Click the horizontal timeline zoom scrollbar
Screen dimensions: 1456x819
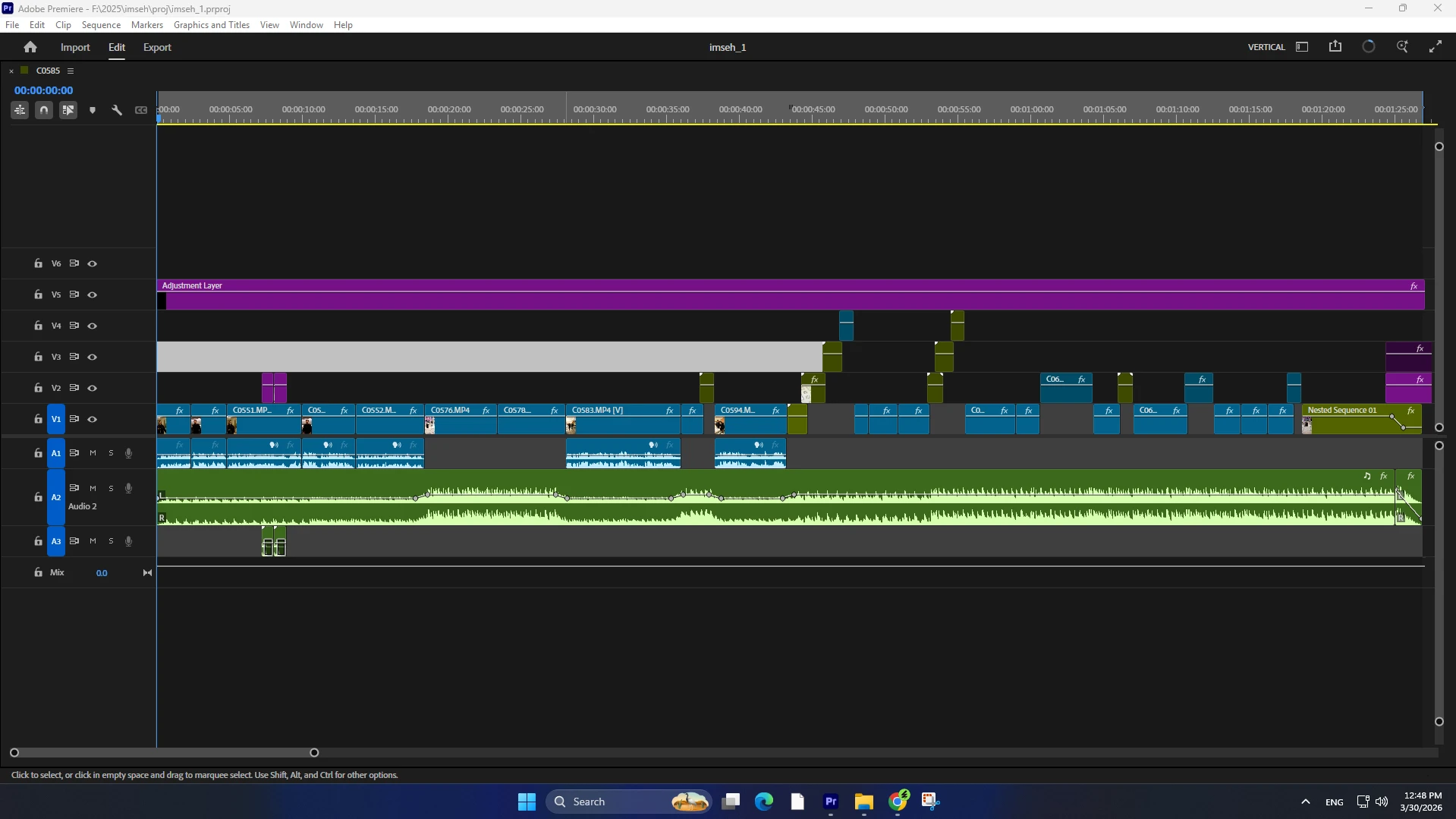(164, 753)
